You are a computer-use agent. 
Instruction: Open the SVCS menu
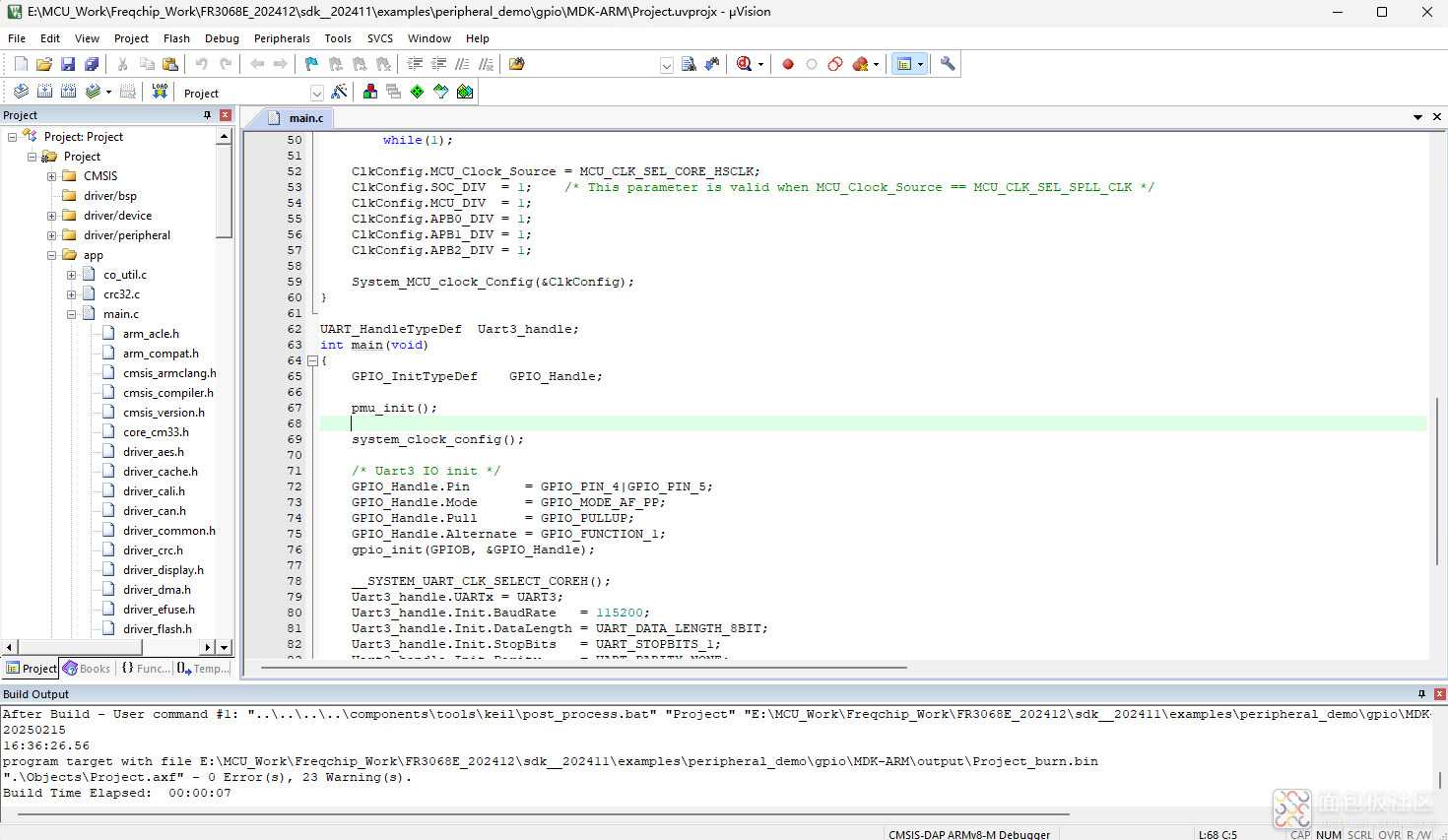coord(380,38)
